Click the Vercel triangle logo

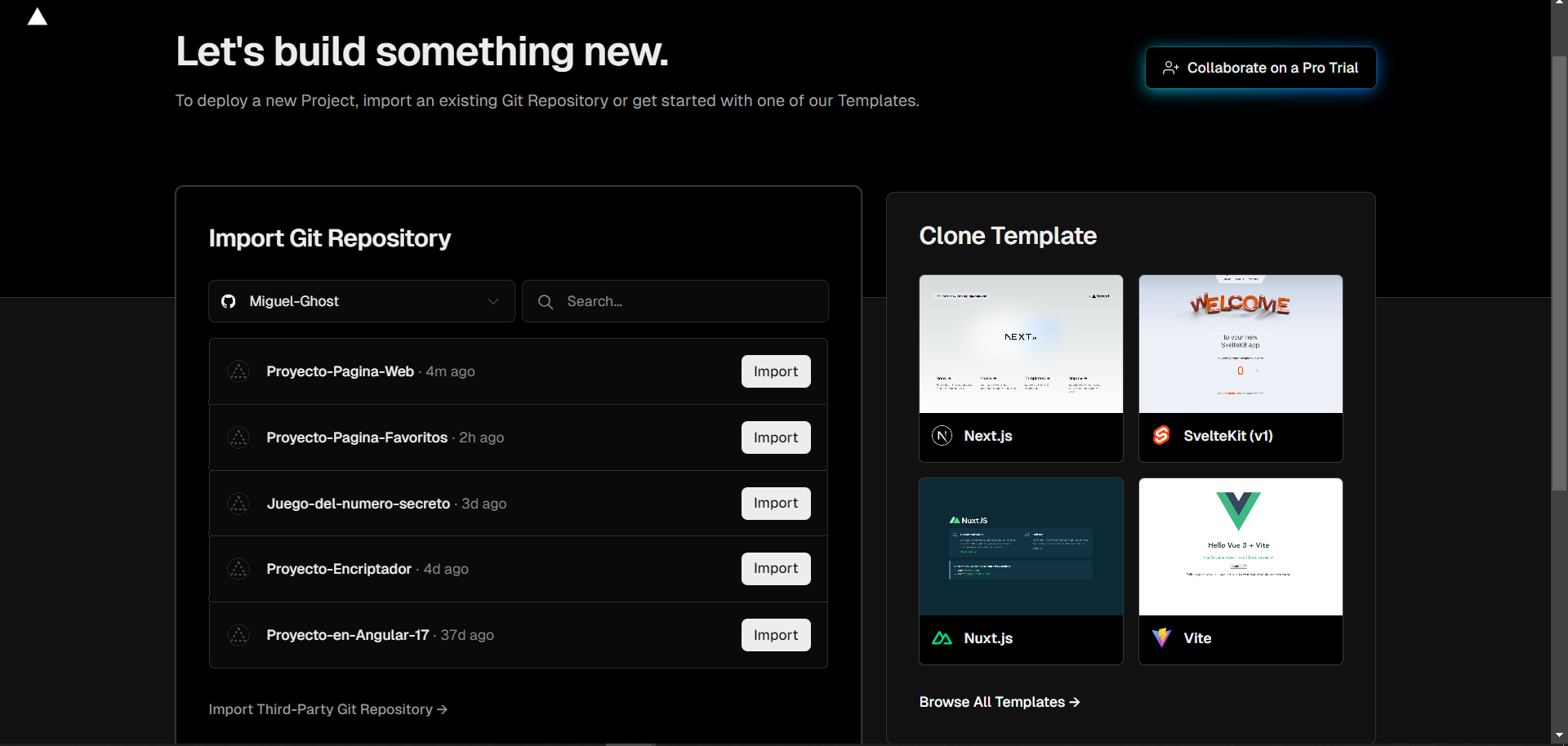[38, 17]
